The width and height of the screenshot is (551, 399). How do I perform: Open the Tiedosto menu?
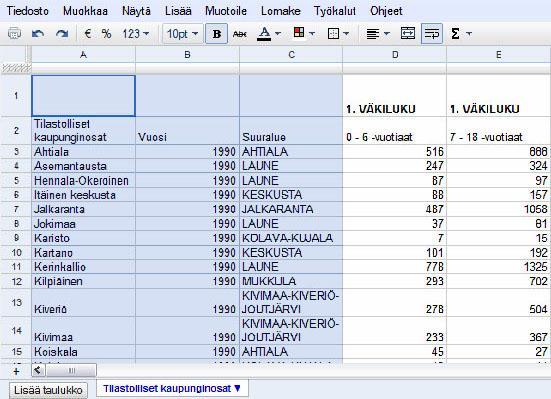(x=27, y=11)
